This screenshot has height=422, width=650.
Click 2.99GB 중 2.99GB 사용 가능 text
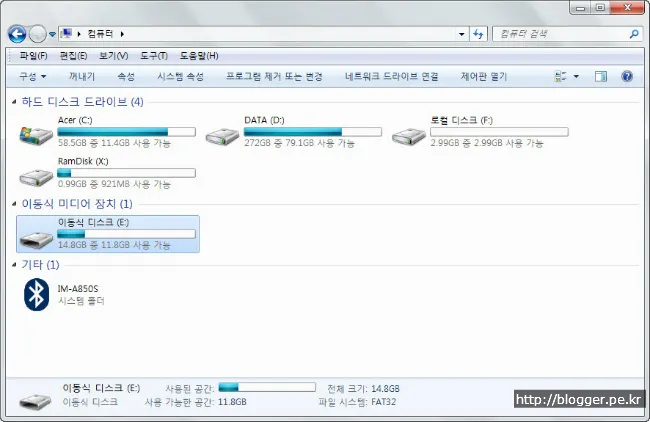(x=487, y=143)
